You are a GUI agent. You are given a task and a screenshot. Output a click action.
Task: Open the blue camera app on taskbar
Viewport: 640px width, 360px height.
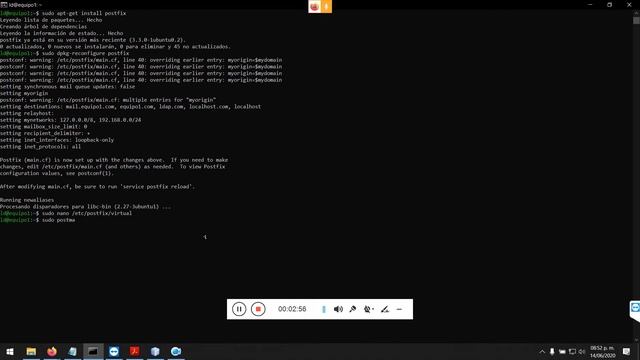pyautogui.click(x=176, y=351)
